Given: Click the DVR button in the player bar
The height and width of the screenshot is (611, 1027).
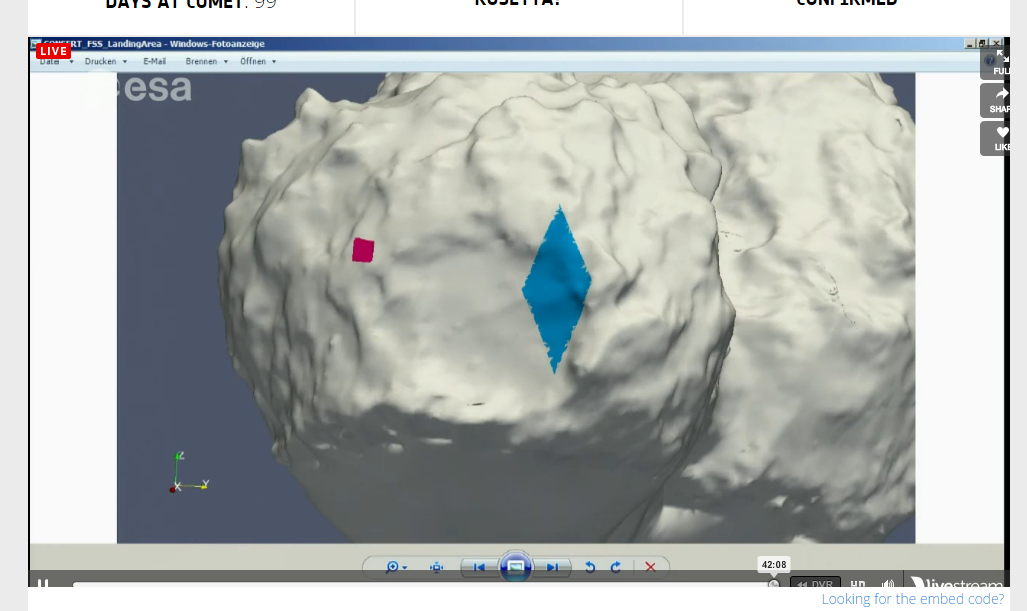Looking at the screenshot, I should pyautogui.click(x=815, y=583).
